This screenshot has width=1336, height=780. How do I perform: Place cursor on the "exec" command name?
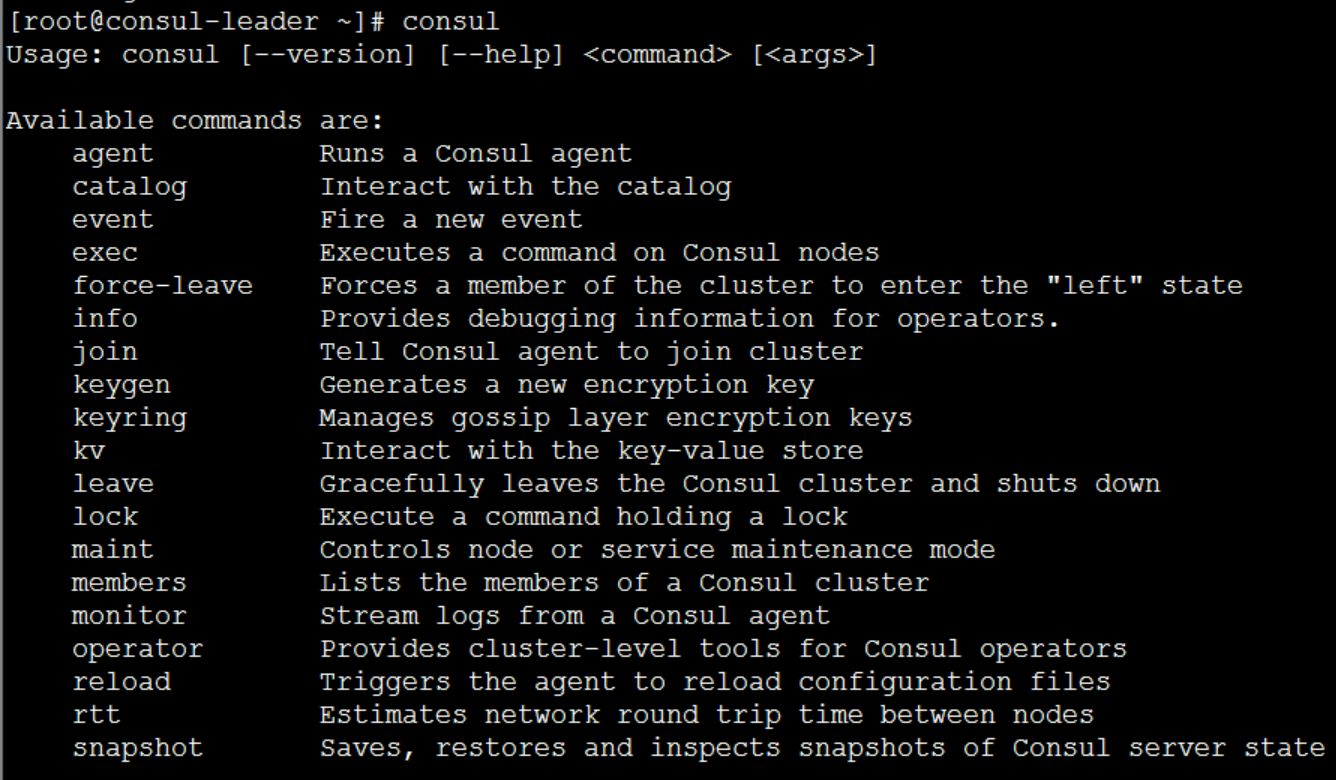point(105,253)
